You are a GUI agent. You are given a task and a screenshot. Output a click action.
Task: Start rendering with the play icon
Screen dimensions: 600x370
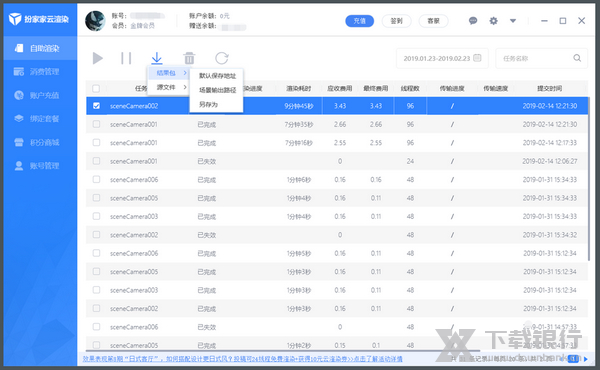98,58
